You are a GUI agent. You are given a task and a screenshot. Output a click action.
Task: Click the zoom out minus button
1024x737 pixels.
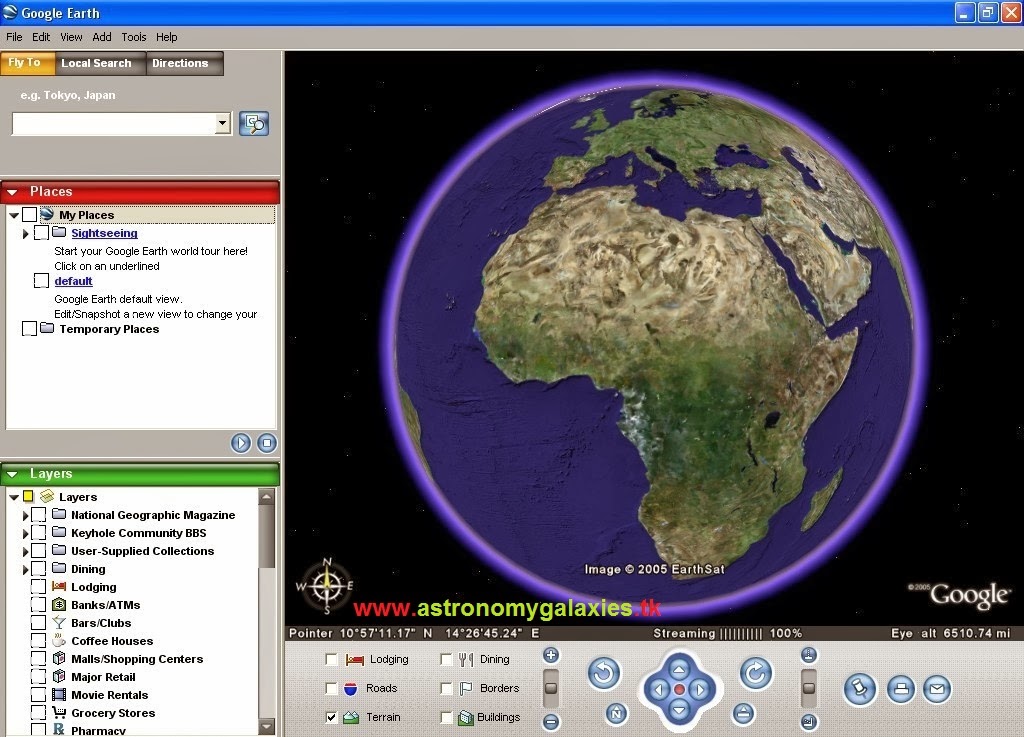tap(551, 722)
